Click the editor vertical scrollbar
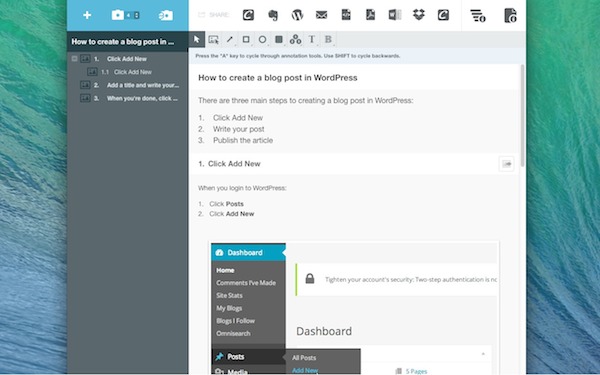The height and width of the screenshot is (375, 600). tap(522, 115)
